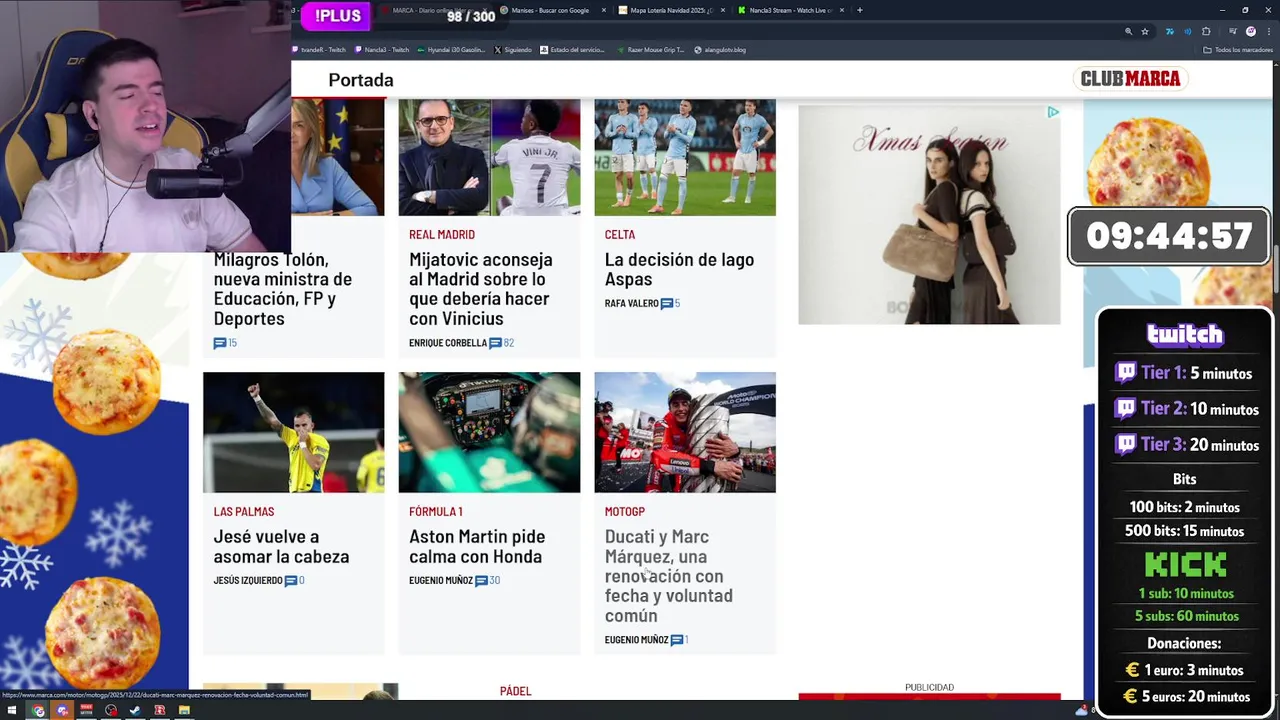
Task: Close the Mapa Lotería Navidad tab
Action: [723, 10]
